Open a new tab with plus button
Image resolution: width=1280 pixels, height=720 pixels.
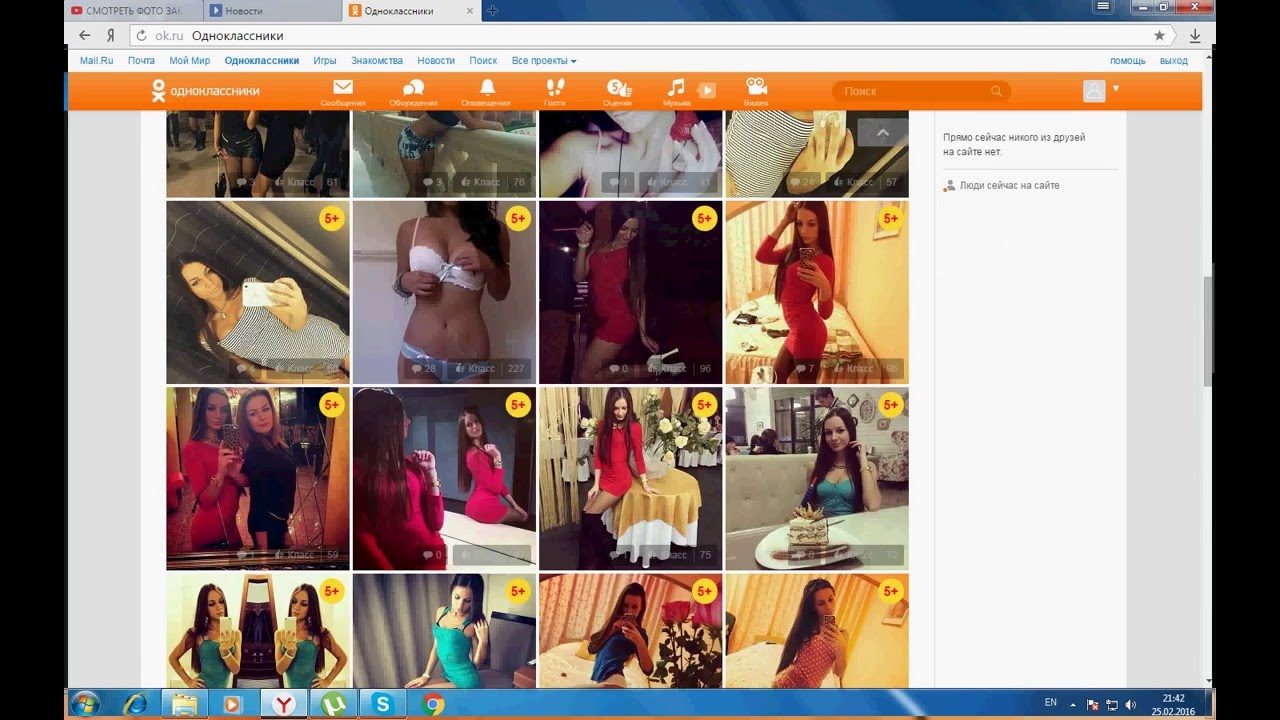point(493,10)
